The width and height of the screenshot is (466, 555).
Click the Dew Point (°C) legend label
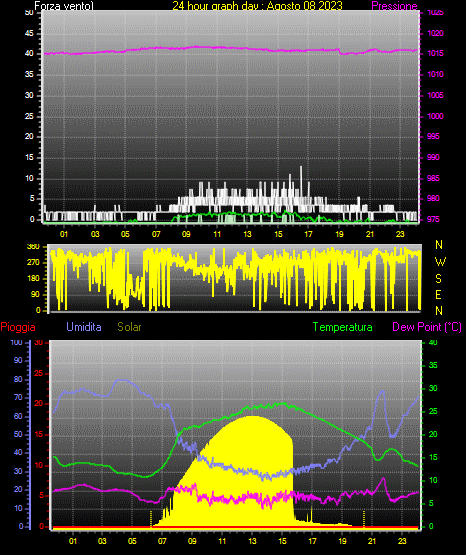click(x=427, y=327)
